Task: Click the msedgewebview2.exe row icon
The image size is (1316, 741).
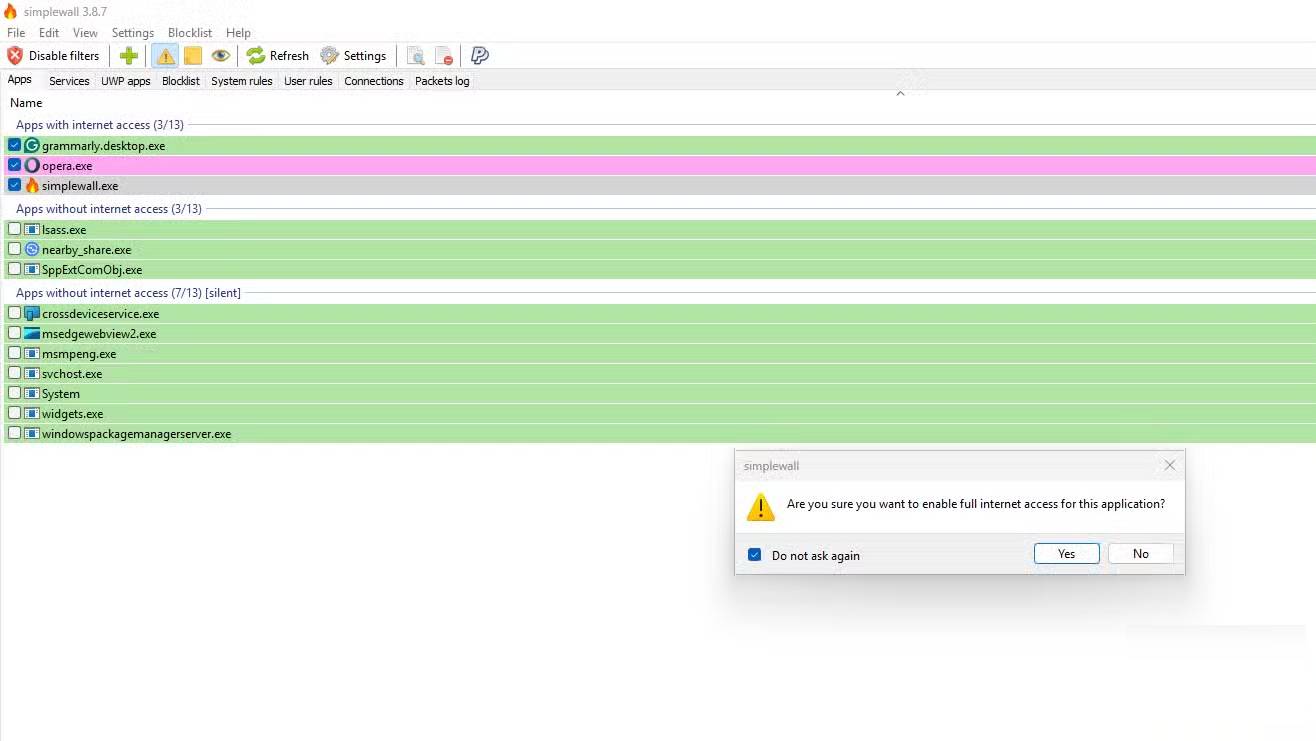Action: point(32,334)
